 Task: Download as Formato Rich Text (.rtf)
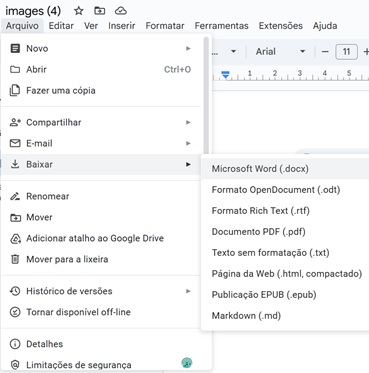pos(285,211)
